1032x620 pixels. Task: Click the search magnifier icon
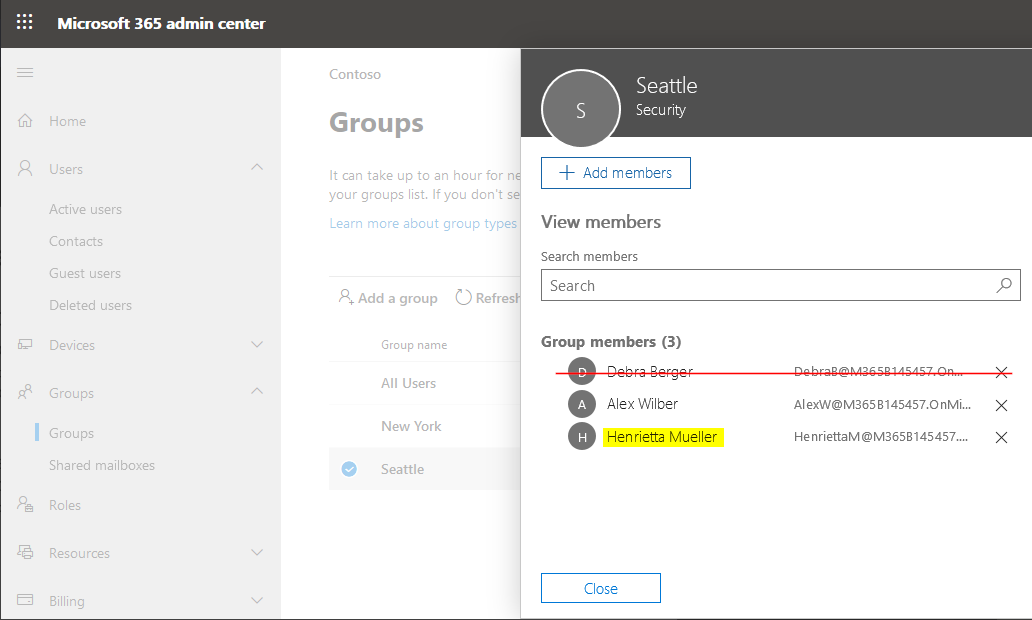(1004, 285)
